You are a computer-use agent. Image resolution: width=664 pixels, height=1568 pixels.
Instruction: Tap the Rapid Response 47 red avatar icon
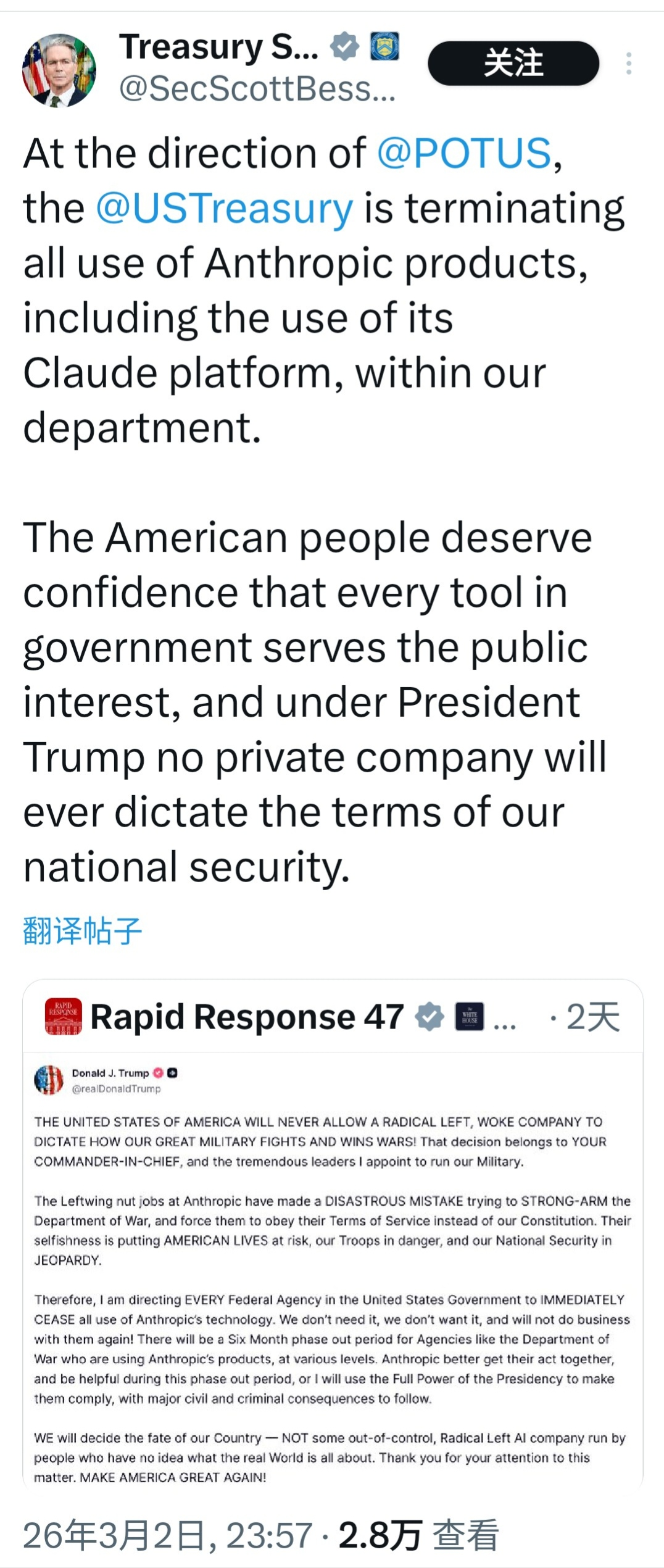(x=63, y=1017)
